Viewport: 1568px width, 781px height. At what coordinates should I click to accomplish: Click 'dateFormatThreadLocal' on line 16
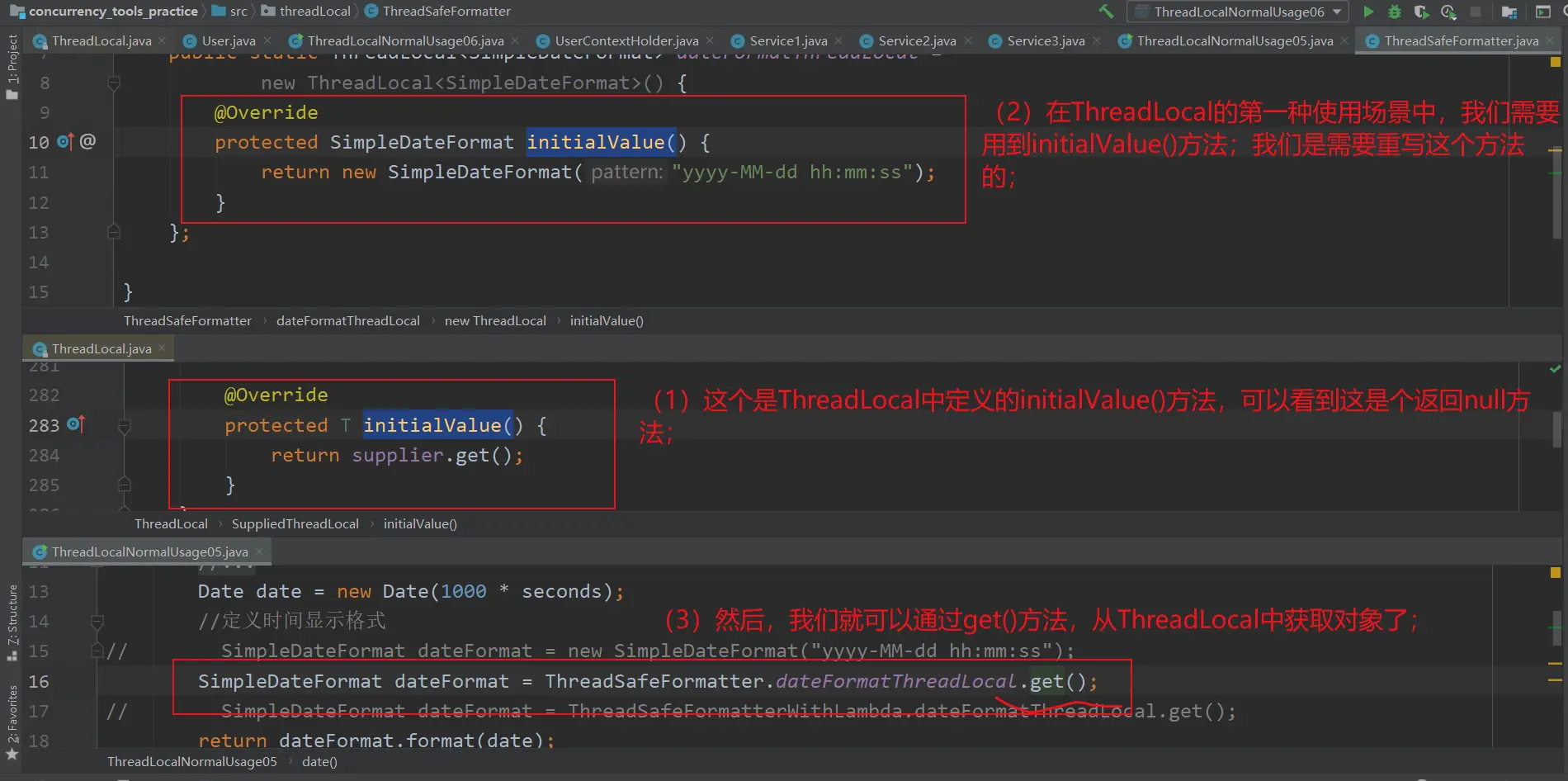[895, 681]
